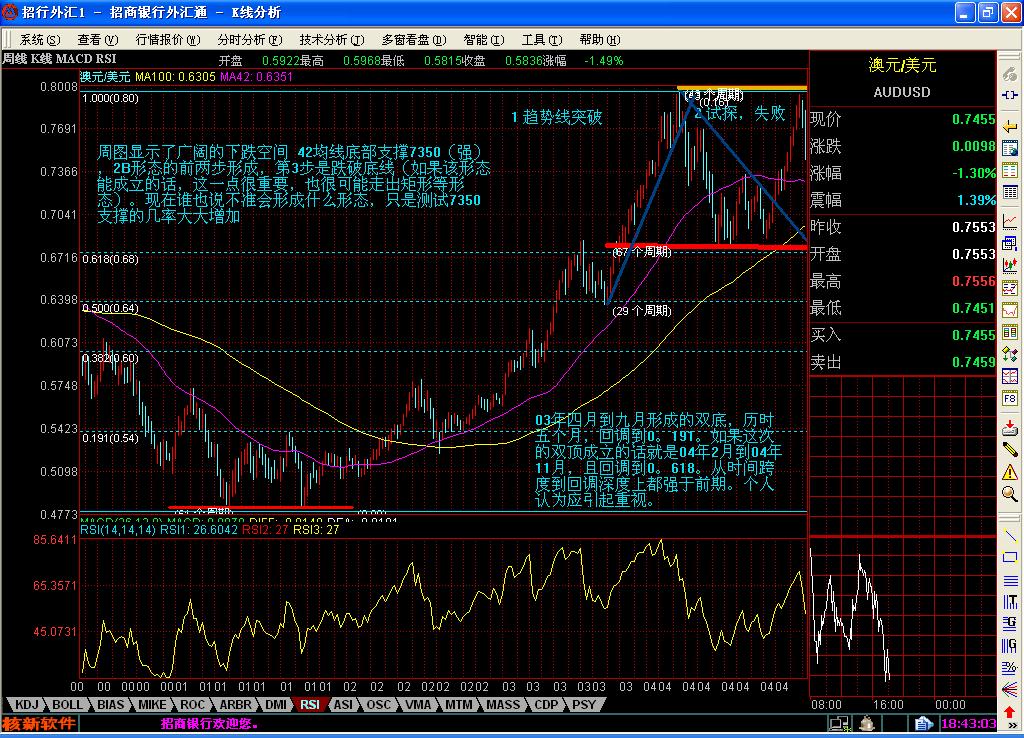Click the RSI(14,14,14) indicator label

pos(118,530)
